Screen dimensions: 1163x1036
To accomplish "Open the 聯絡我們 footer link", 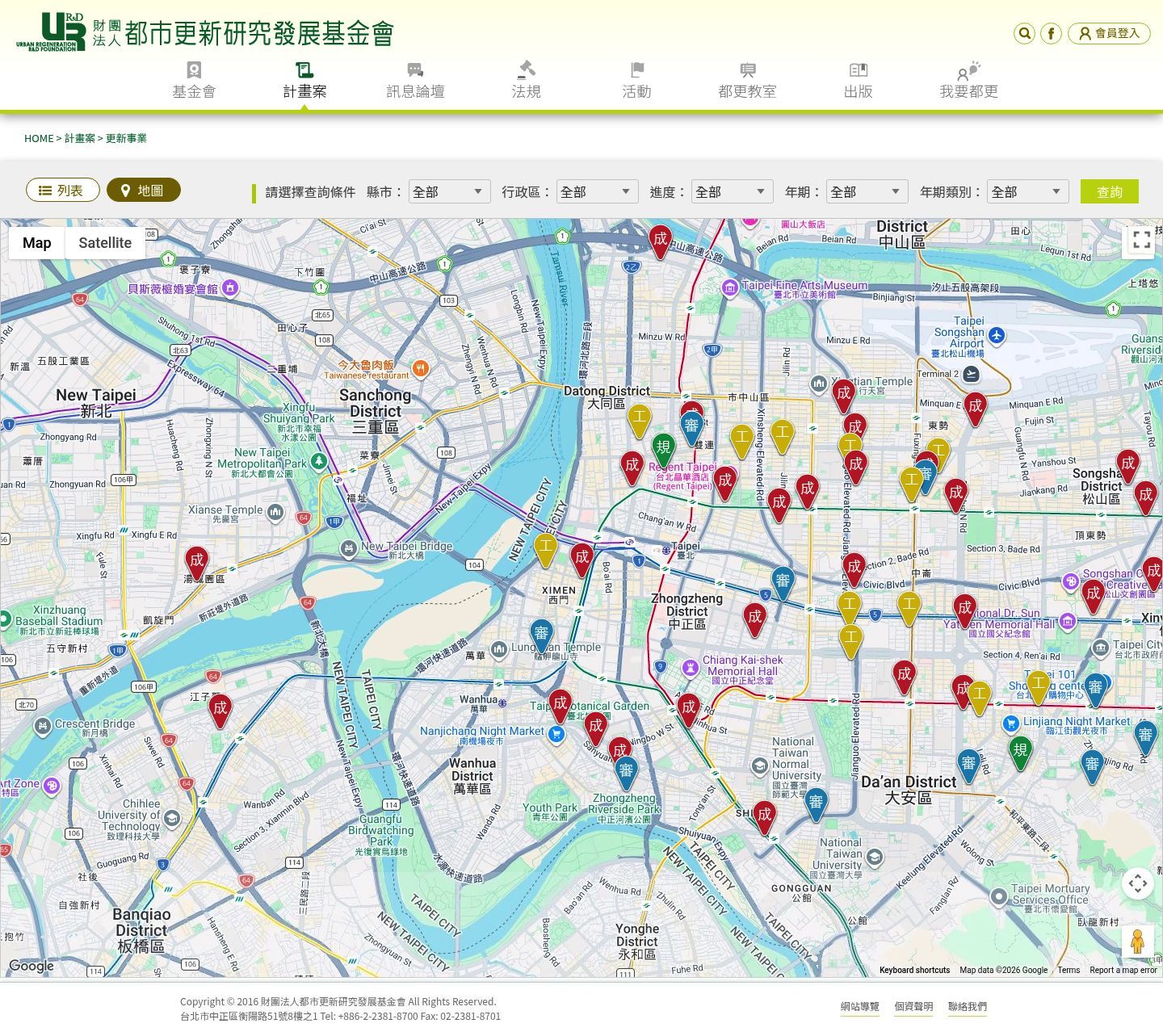I will [968, 1006].
